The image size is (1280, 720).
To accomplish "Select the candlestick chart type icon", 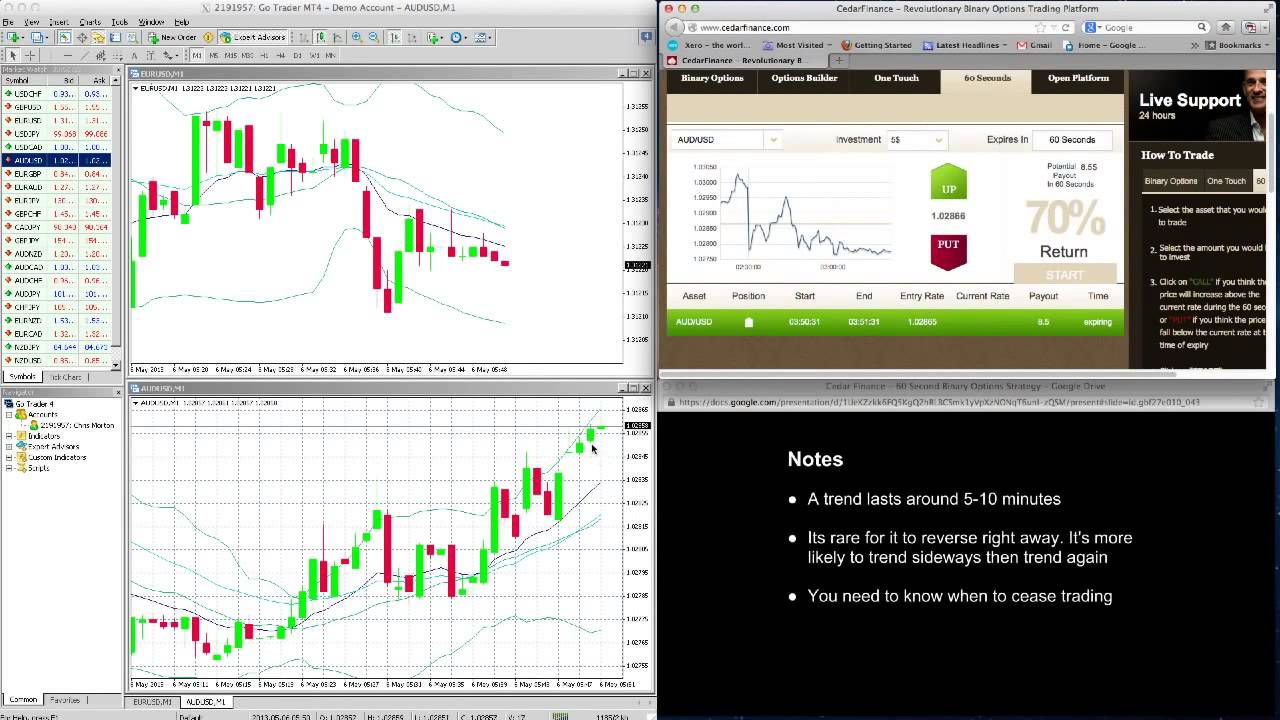I will (x=321, y=37).
